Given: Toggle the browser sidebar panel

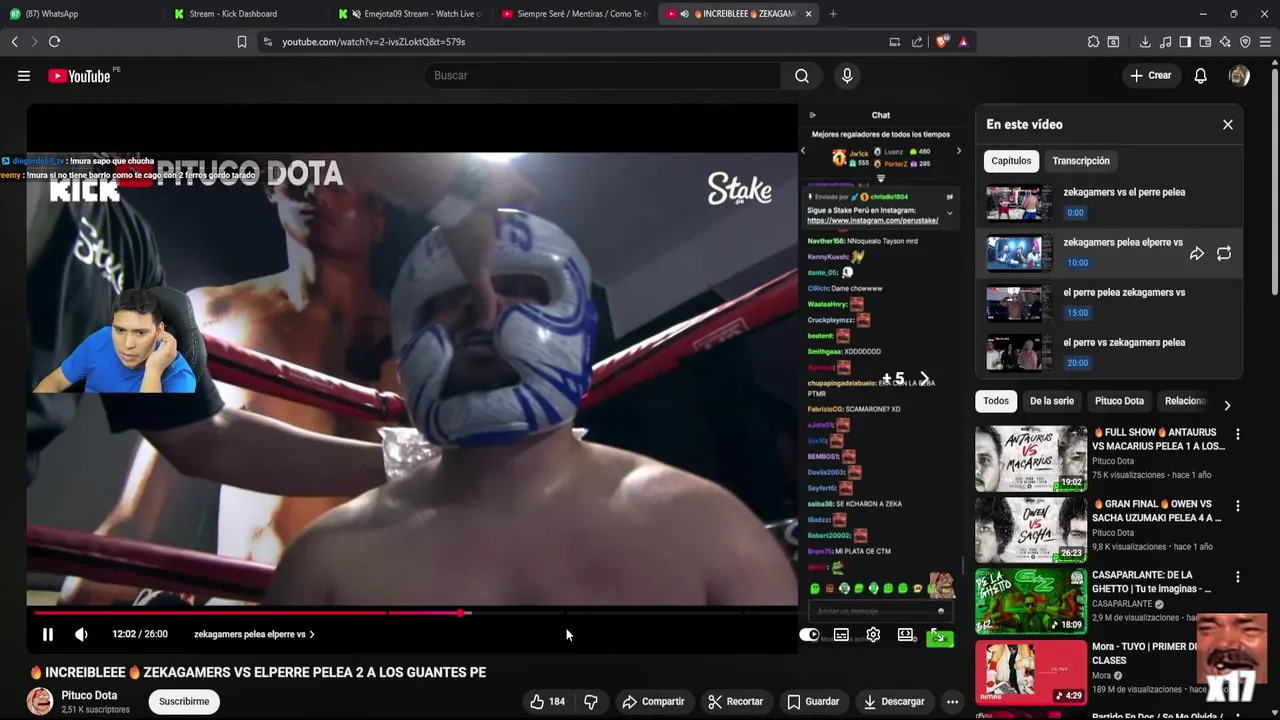Looking at the screenshot, I should [1185, 42].
